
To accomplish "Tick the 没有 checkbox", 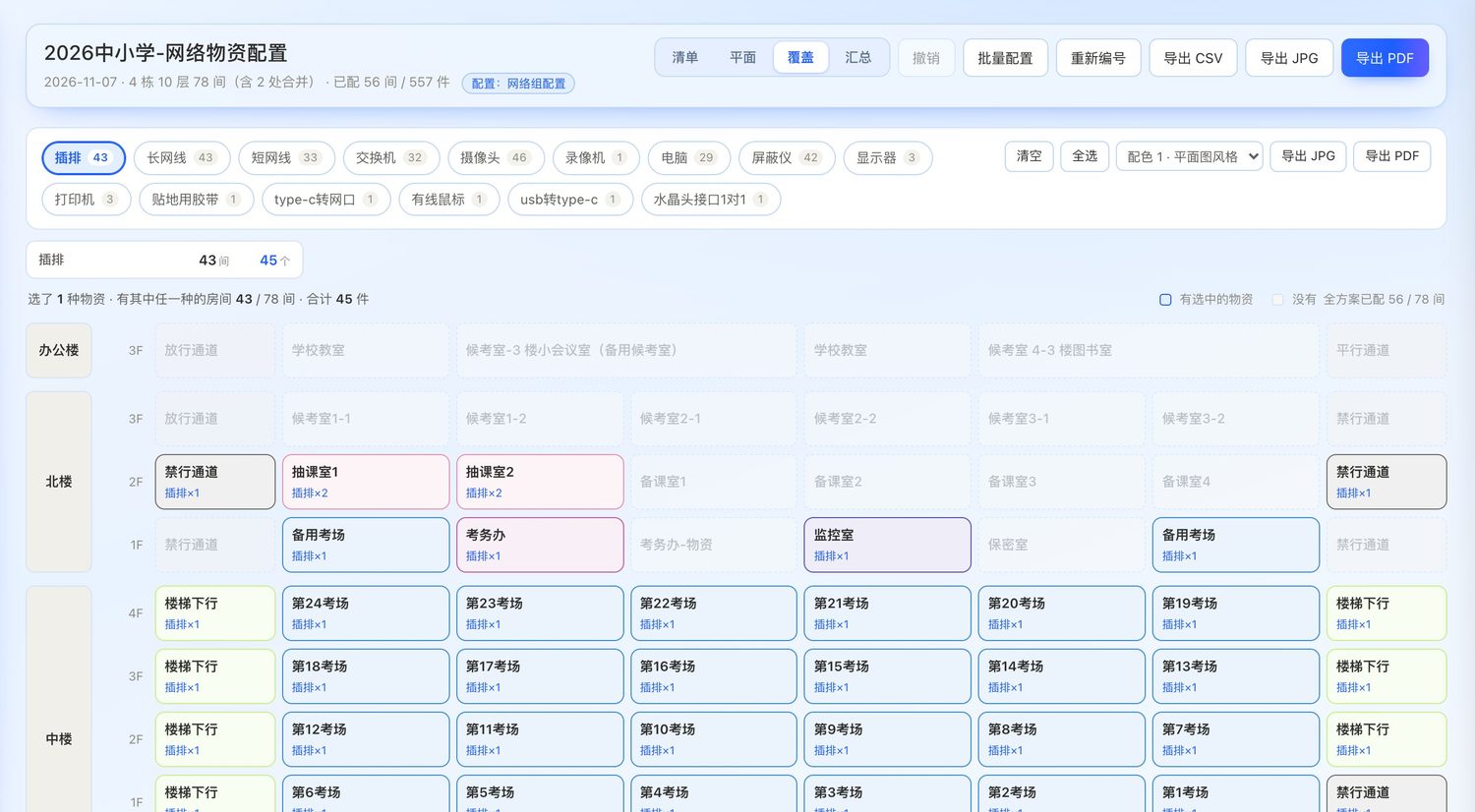I will (1277, 299).
